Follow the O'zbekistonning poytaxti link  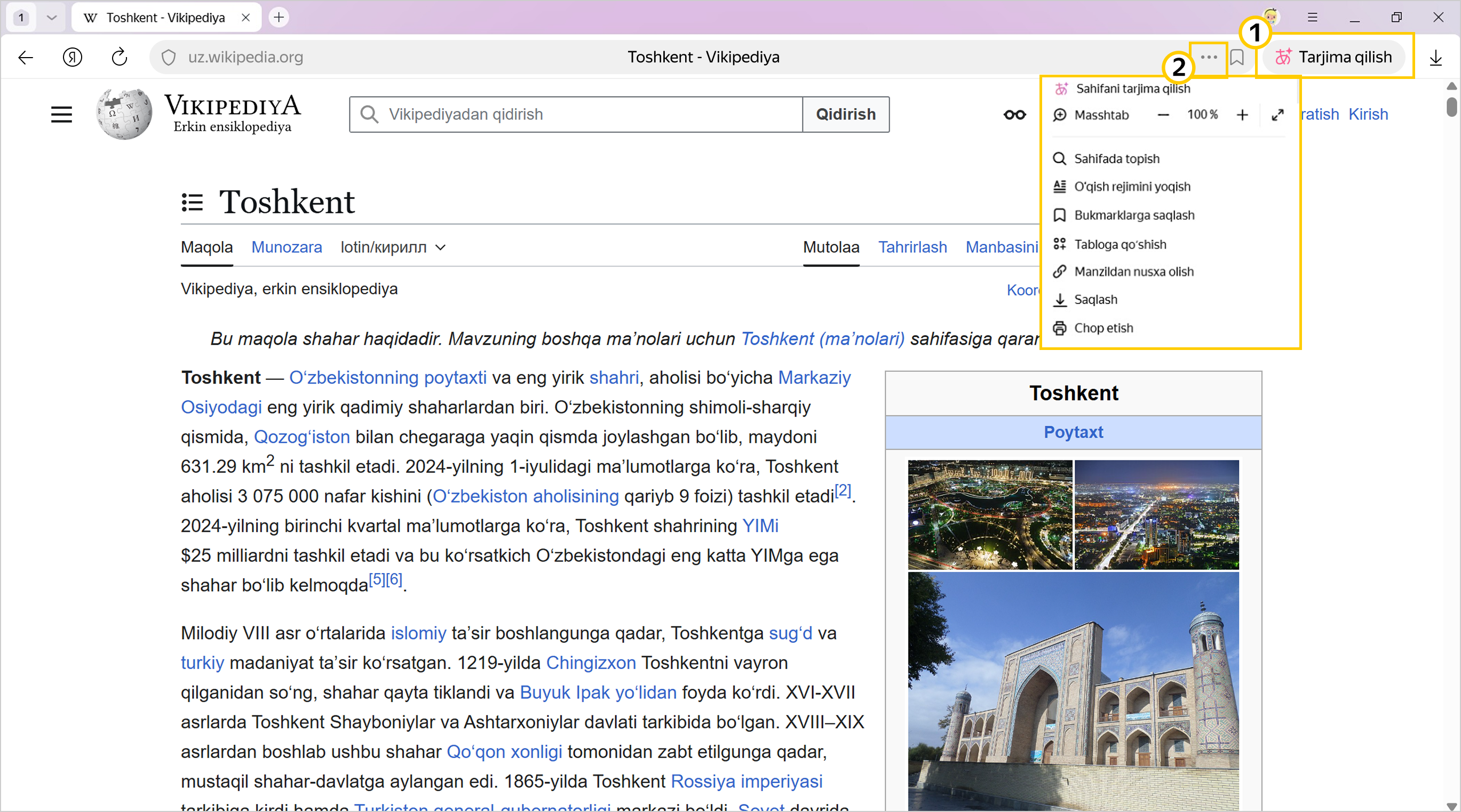tap(388, 378)
